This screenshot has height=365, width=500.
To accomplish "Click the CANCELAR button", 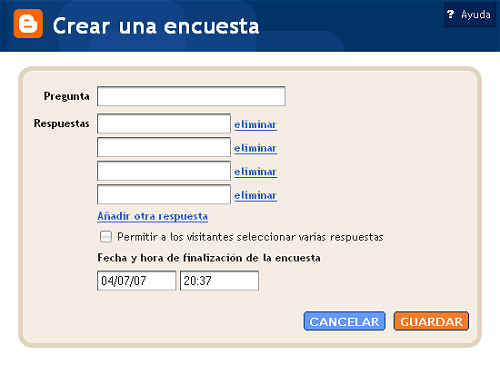I will [x=344, y=321].
